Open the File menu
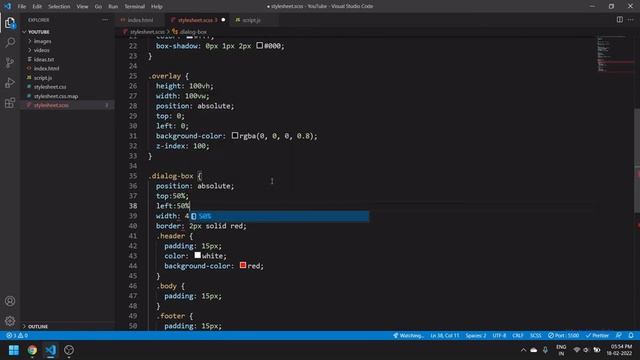Image resolution: width=640 pixels, height=360 pixels. tap(22, 7)
